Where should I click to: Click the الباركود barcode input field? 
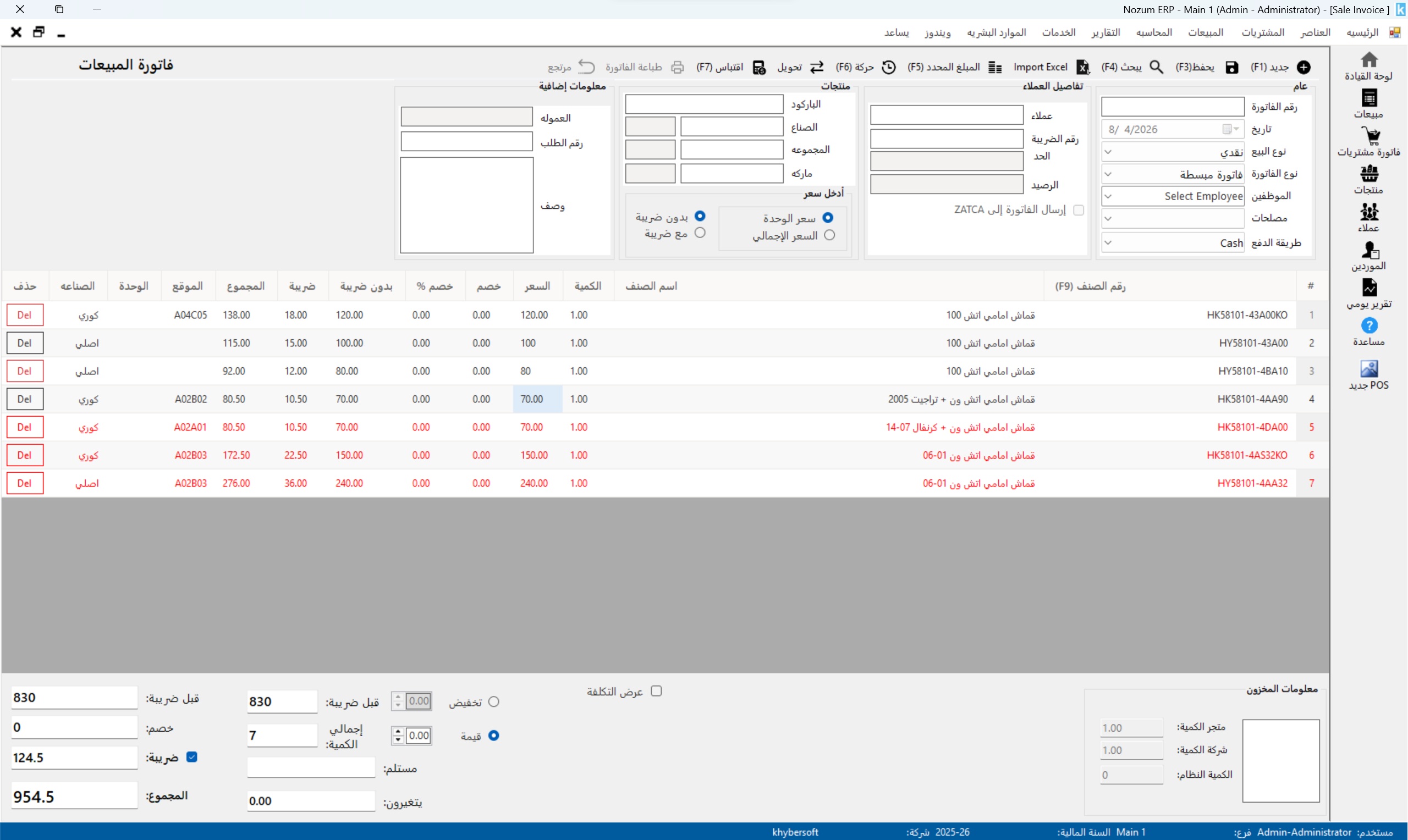pyautogui.click(x=703, y=104)
